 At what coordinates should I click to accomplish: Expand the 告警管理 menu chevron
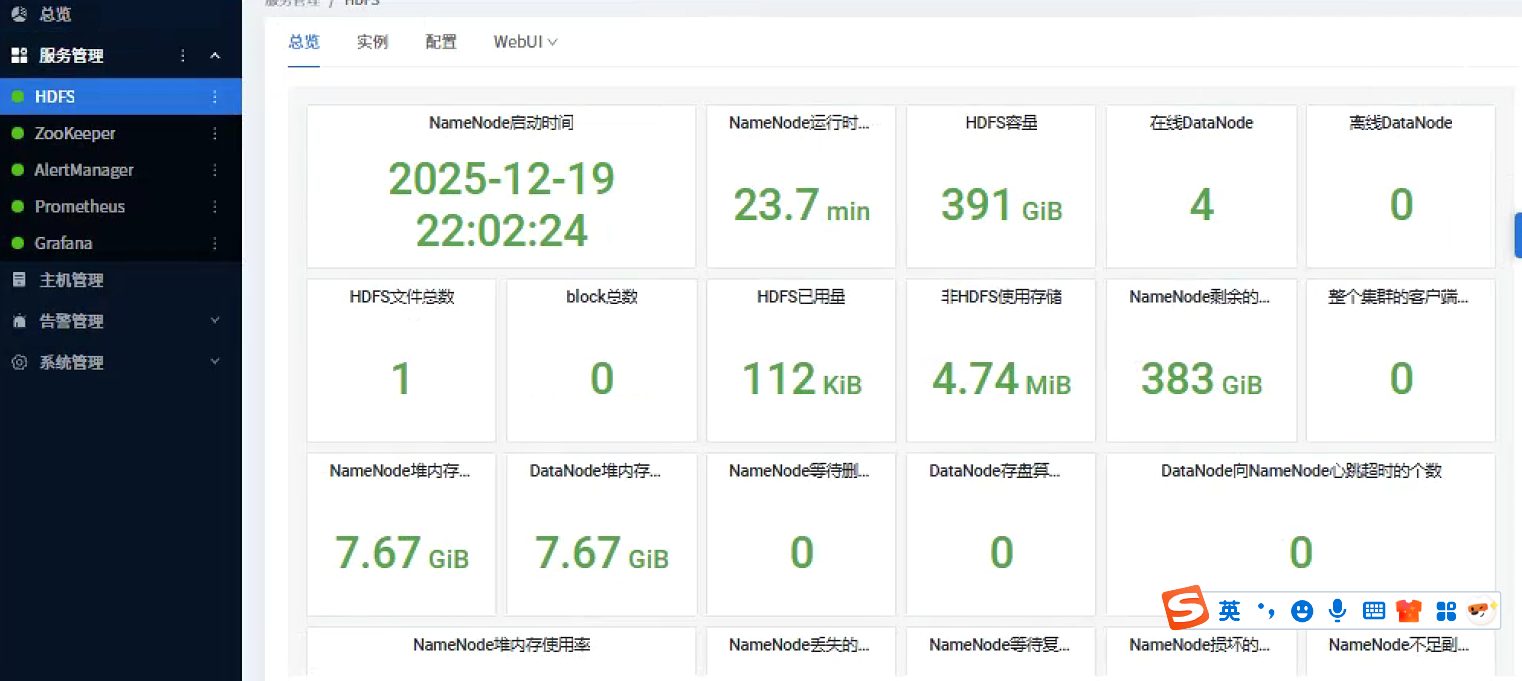(x=215, y=320)
